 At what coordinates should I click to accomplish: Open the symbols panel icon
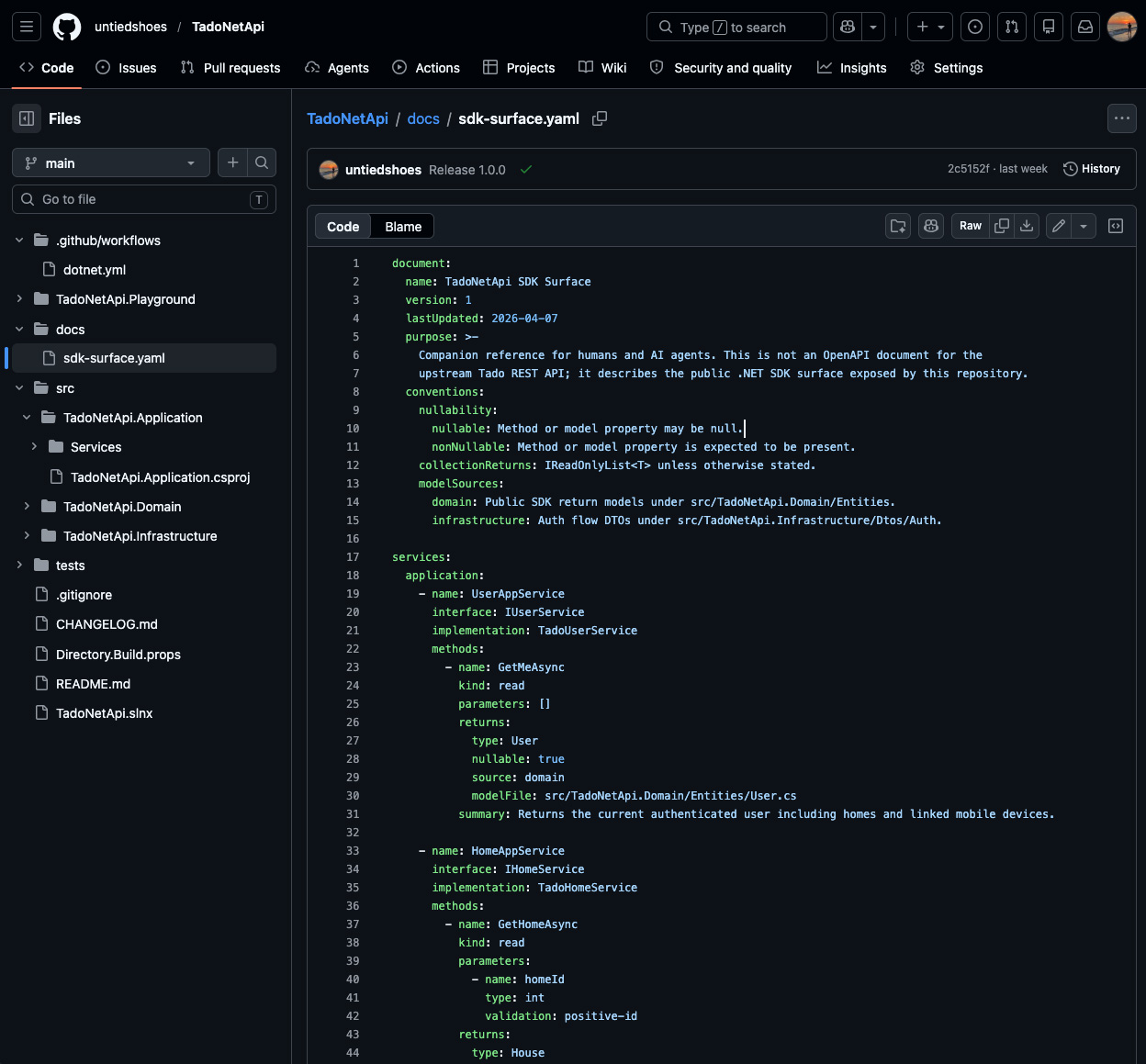click(1116, 226)
